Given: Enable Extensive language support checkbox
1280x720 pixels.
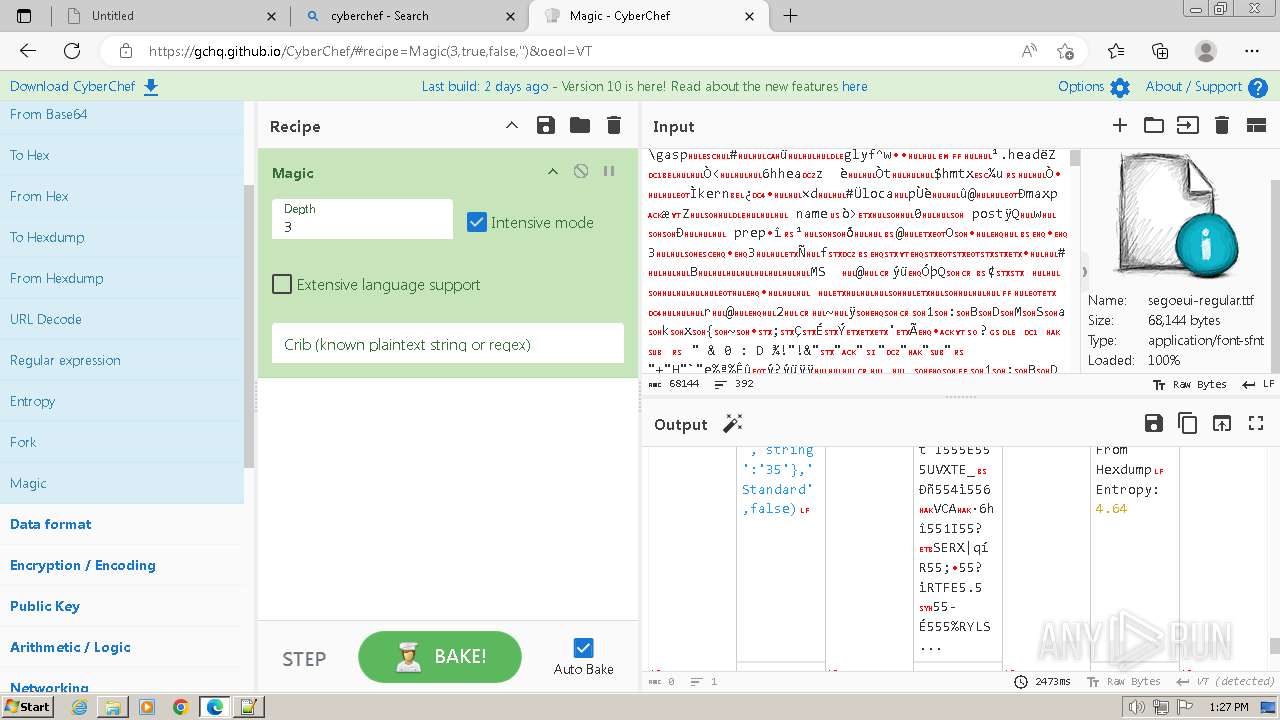Looking at the screenshot, I should coord(282,284).
